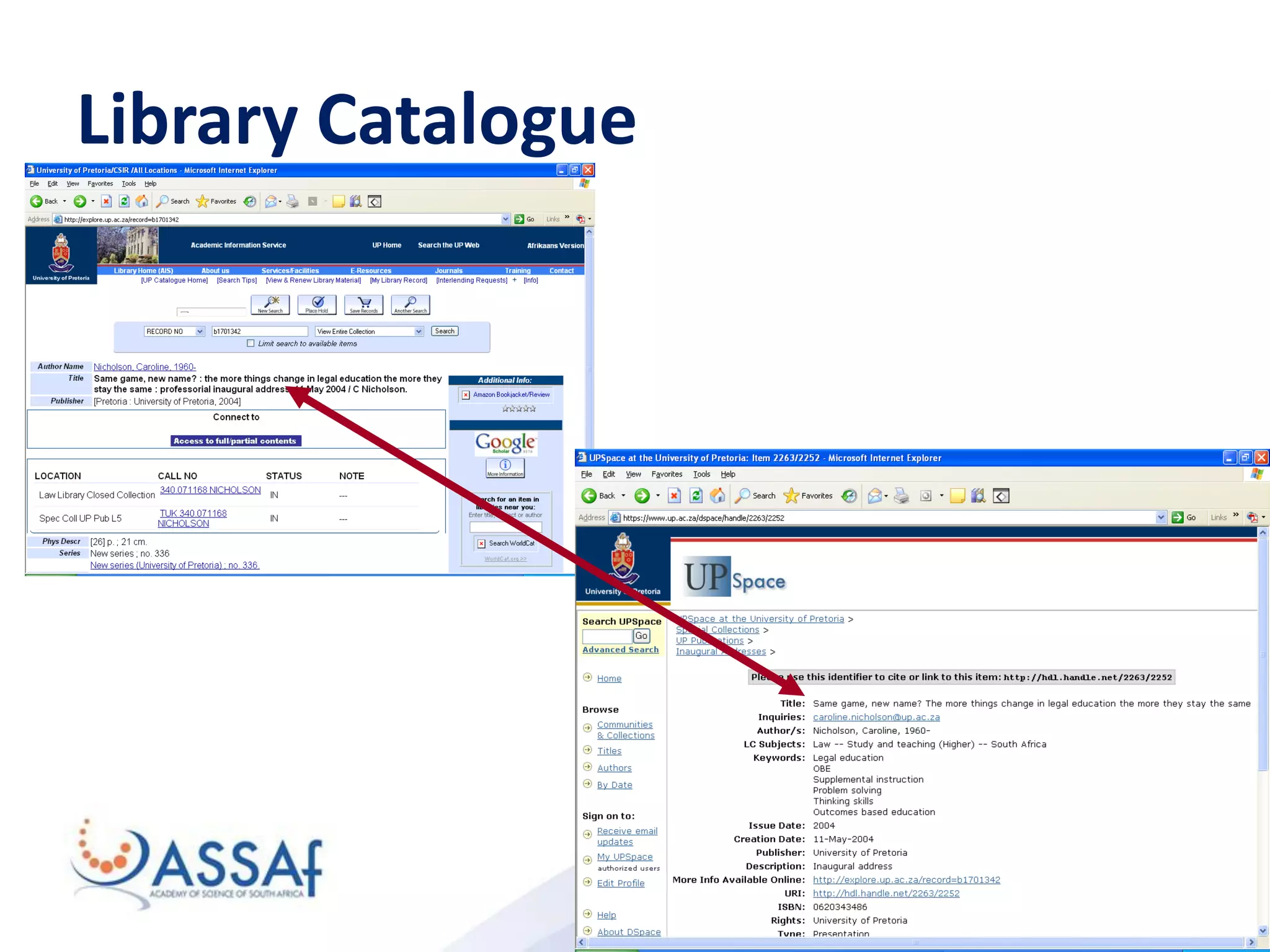Image resolution: width=1270 pixels, height=952 pixels.
Task: Expand address bar dropdown in catalogue window
Action: coord(505,219)
